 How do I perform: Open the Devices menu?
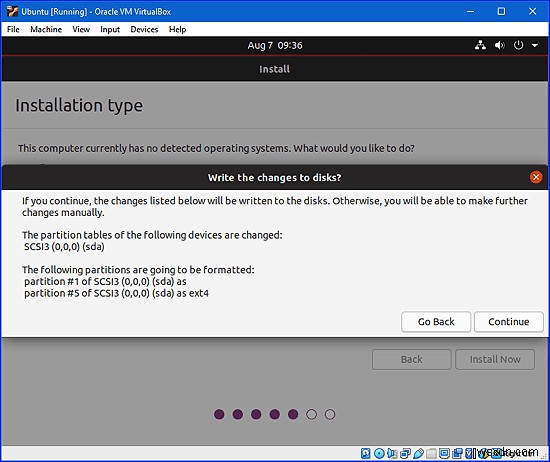coord(144,29)
